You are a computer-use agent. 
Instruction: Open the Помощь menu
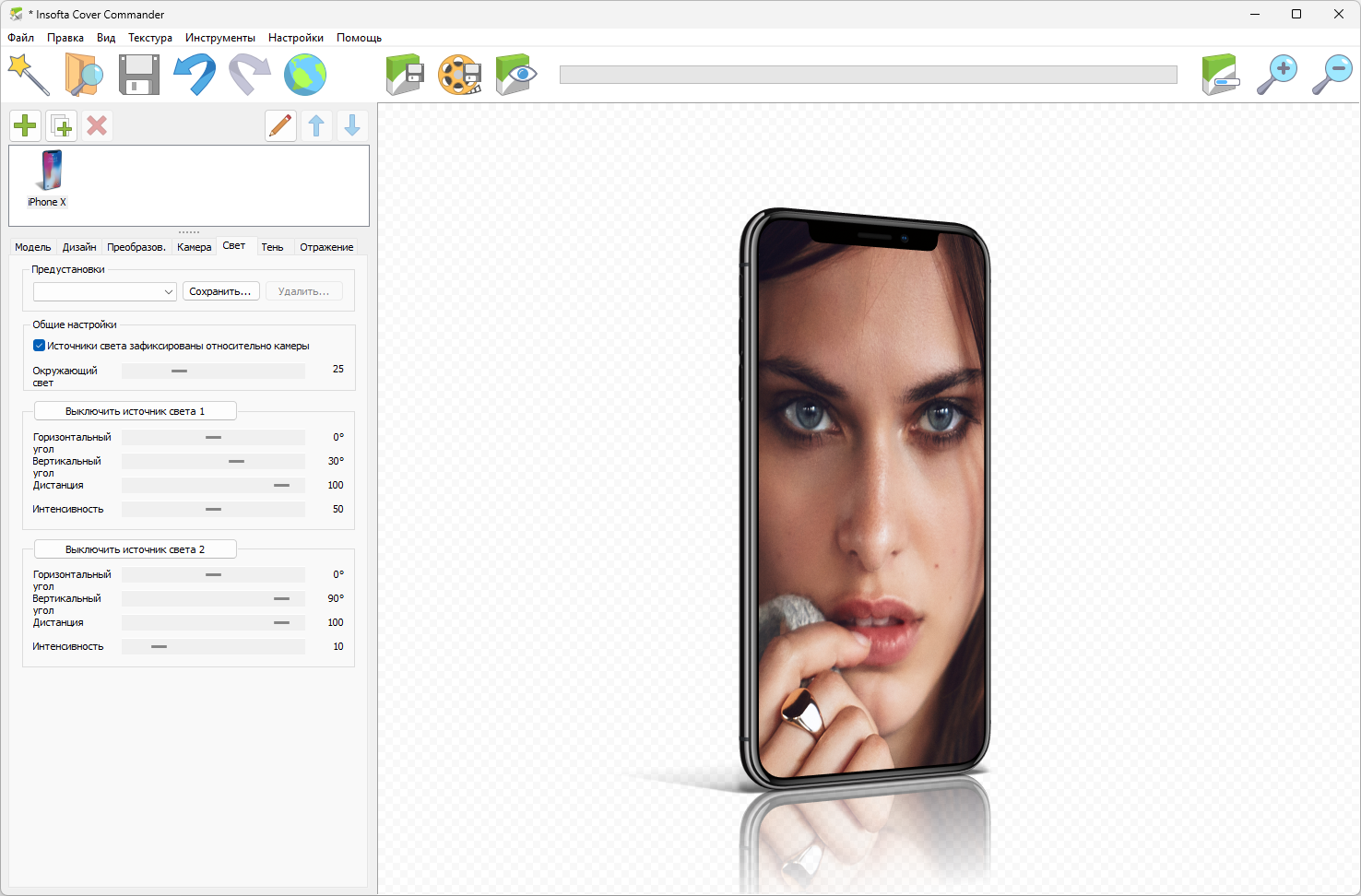[359, 38]
